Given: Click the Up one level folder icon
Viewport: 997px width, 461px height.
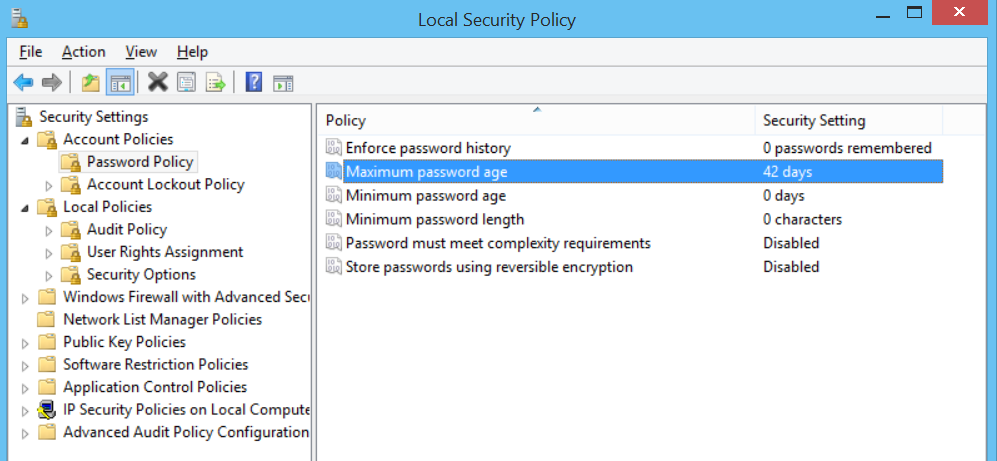Looking at the screenshot, I should pos(91,82).
